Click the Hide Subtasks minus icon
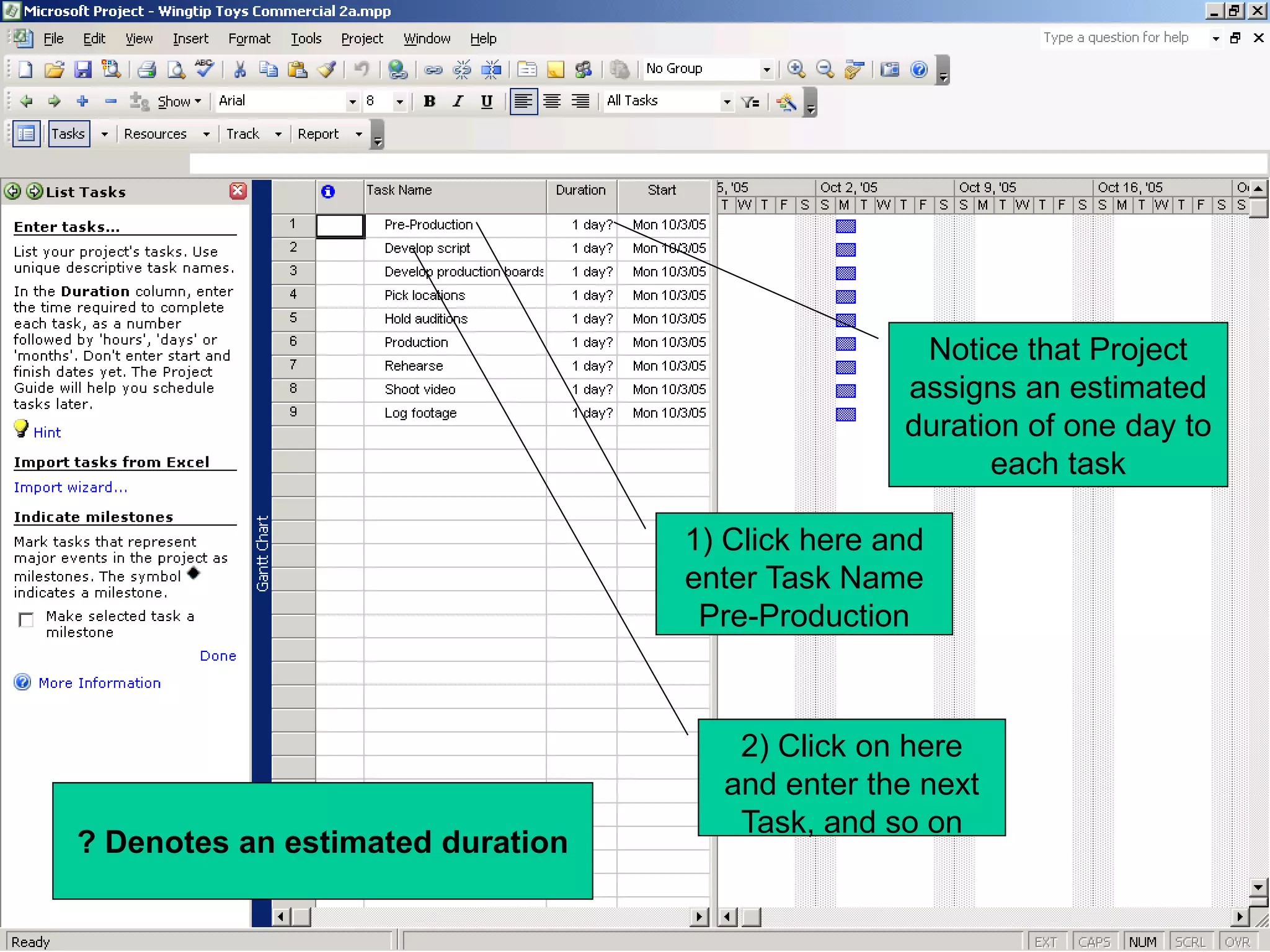The image size is (1270, 952). [111, 101]
